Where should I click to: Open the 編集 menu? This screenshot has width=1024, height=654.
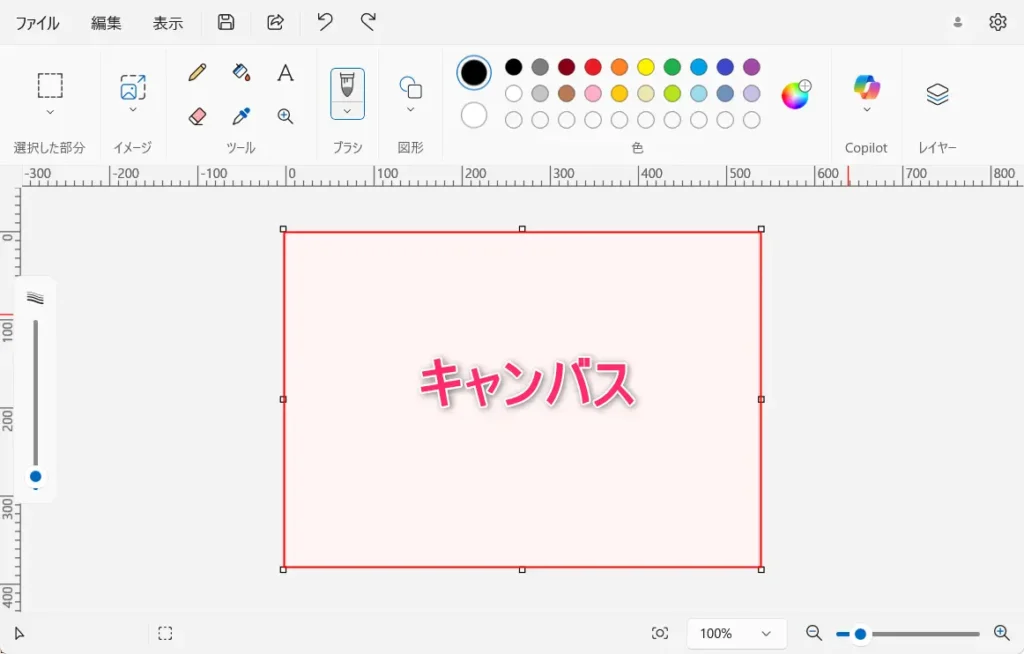106,23
